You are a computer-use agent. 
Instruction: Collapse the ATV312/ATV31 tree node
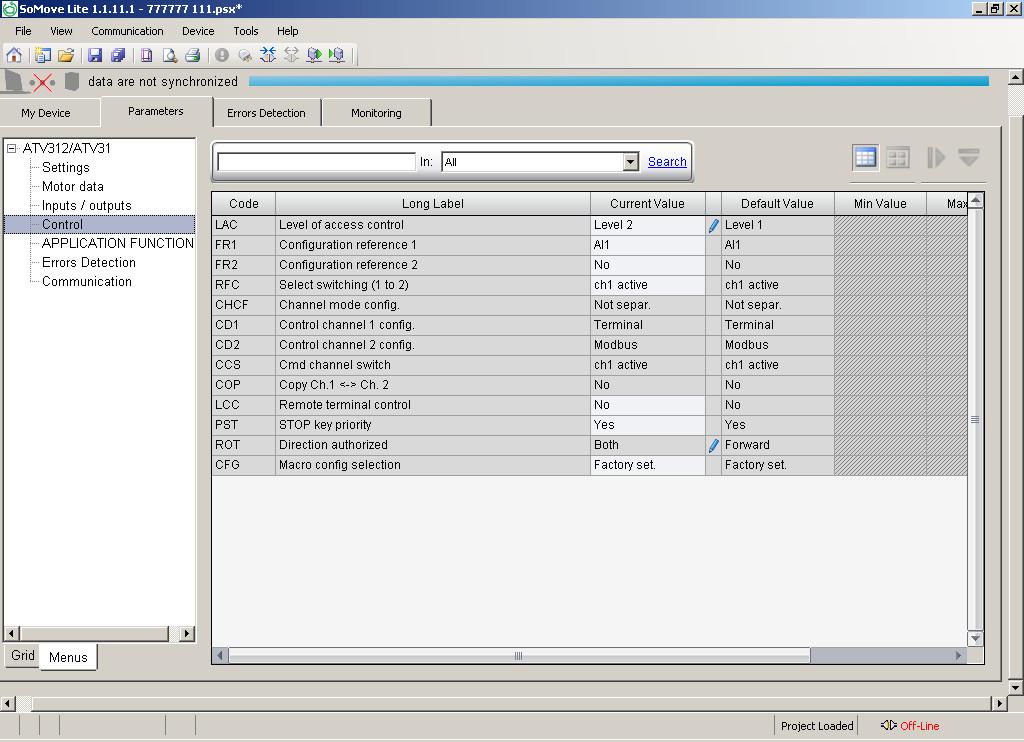(11, 149)
